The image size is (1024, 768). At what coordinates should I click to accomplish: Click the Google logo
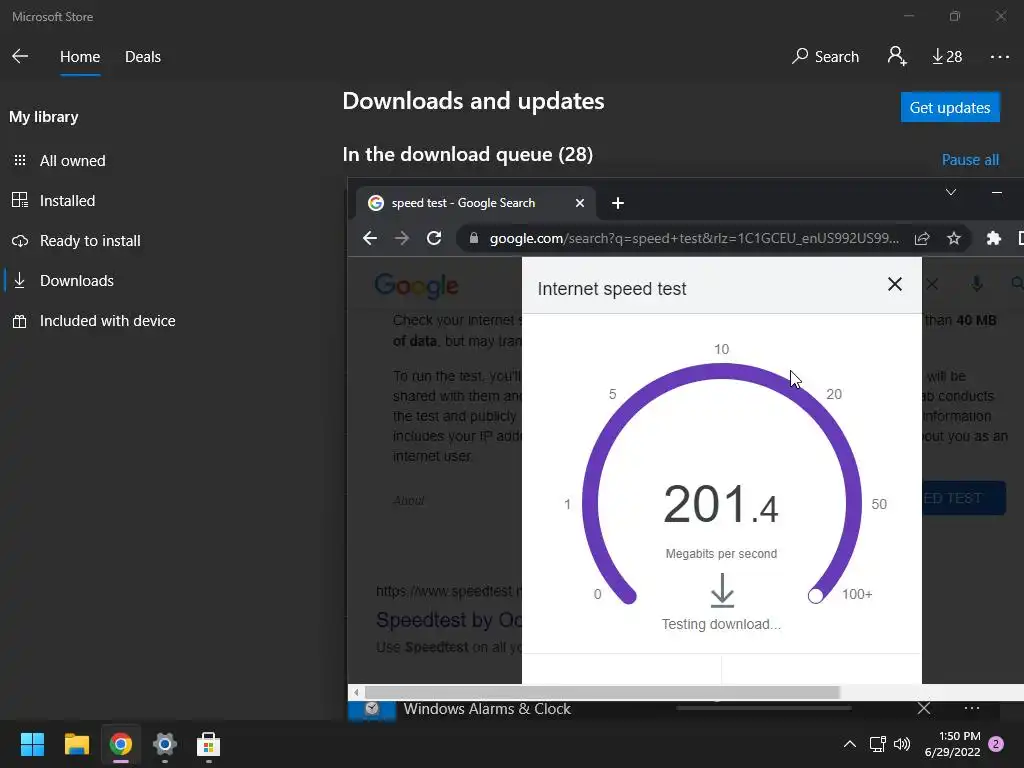coord(417,285)
